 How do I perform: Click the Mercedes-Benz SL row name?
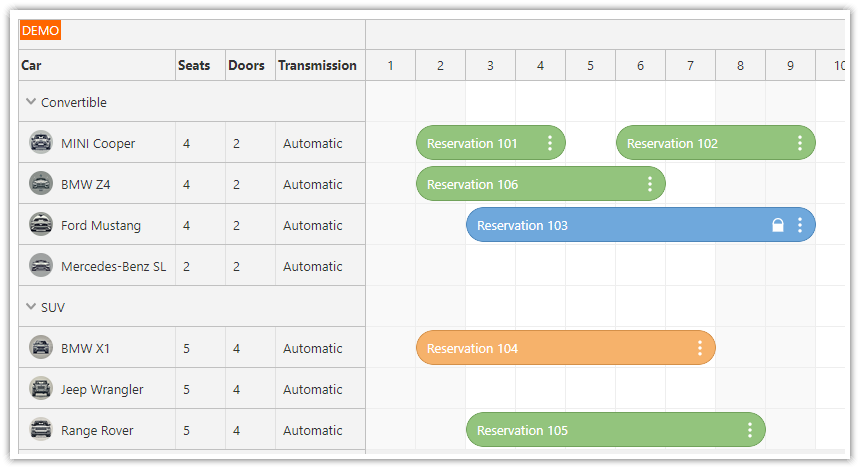click(113, 266)
